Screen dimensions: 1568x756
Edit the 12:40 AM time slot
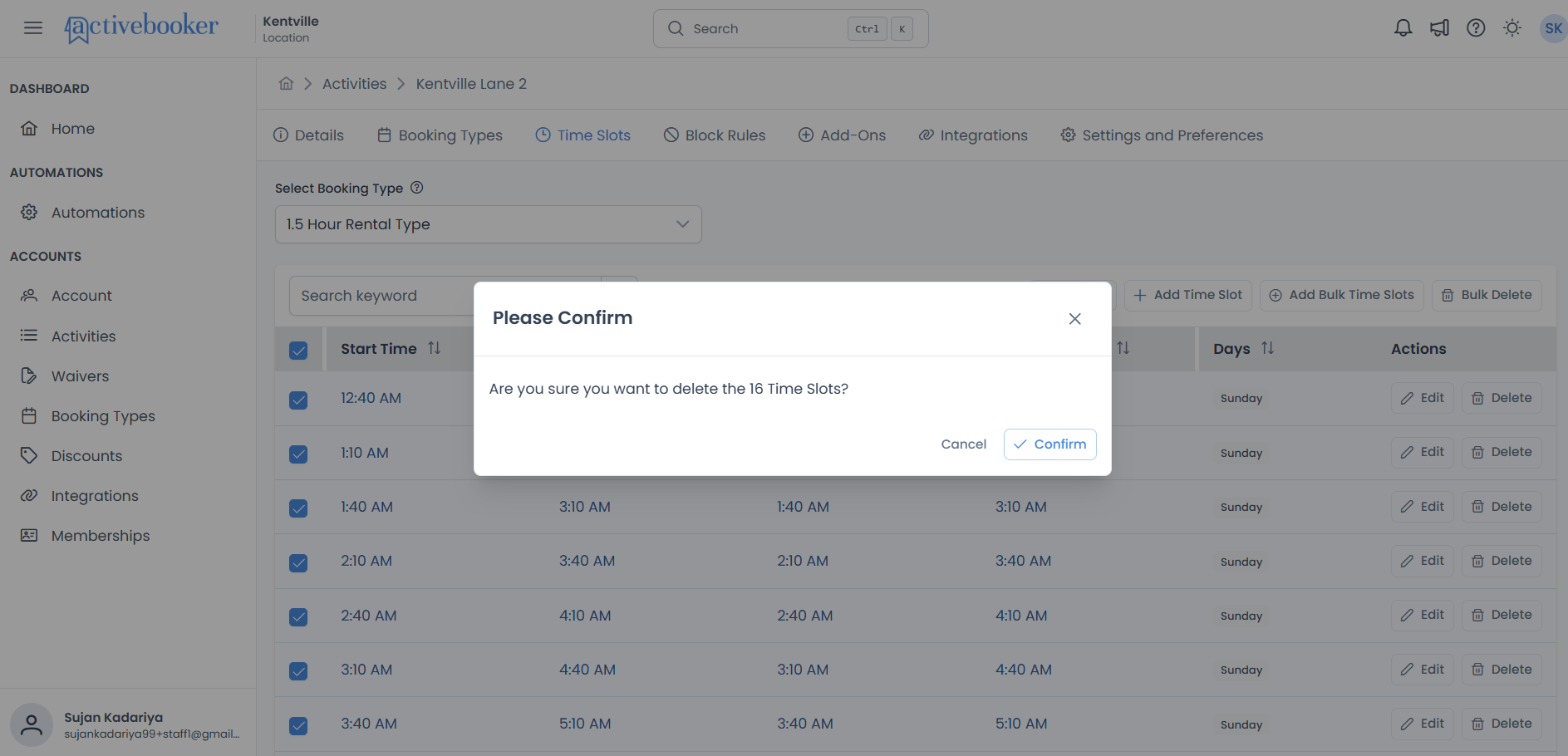tap(1422, 398)
